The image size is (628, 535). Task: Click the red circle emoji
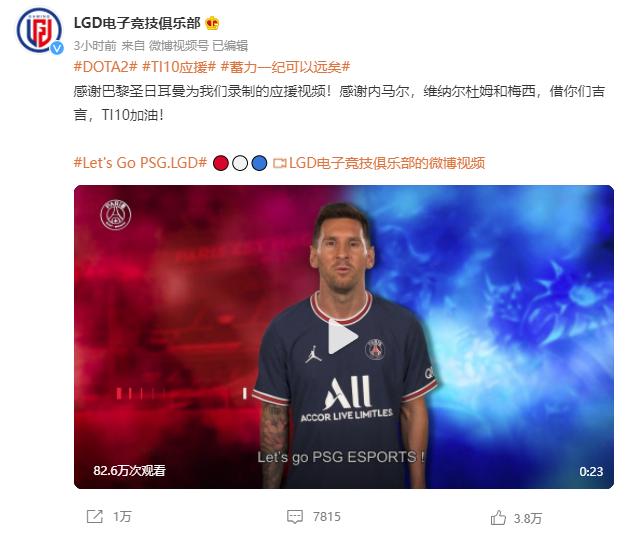[221, 163]
